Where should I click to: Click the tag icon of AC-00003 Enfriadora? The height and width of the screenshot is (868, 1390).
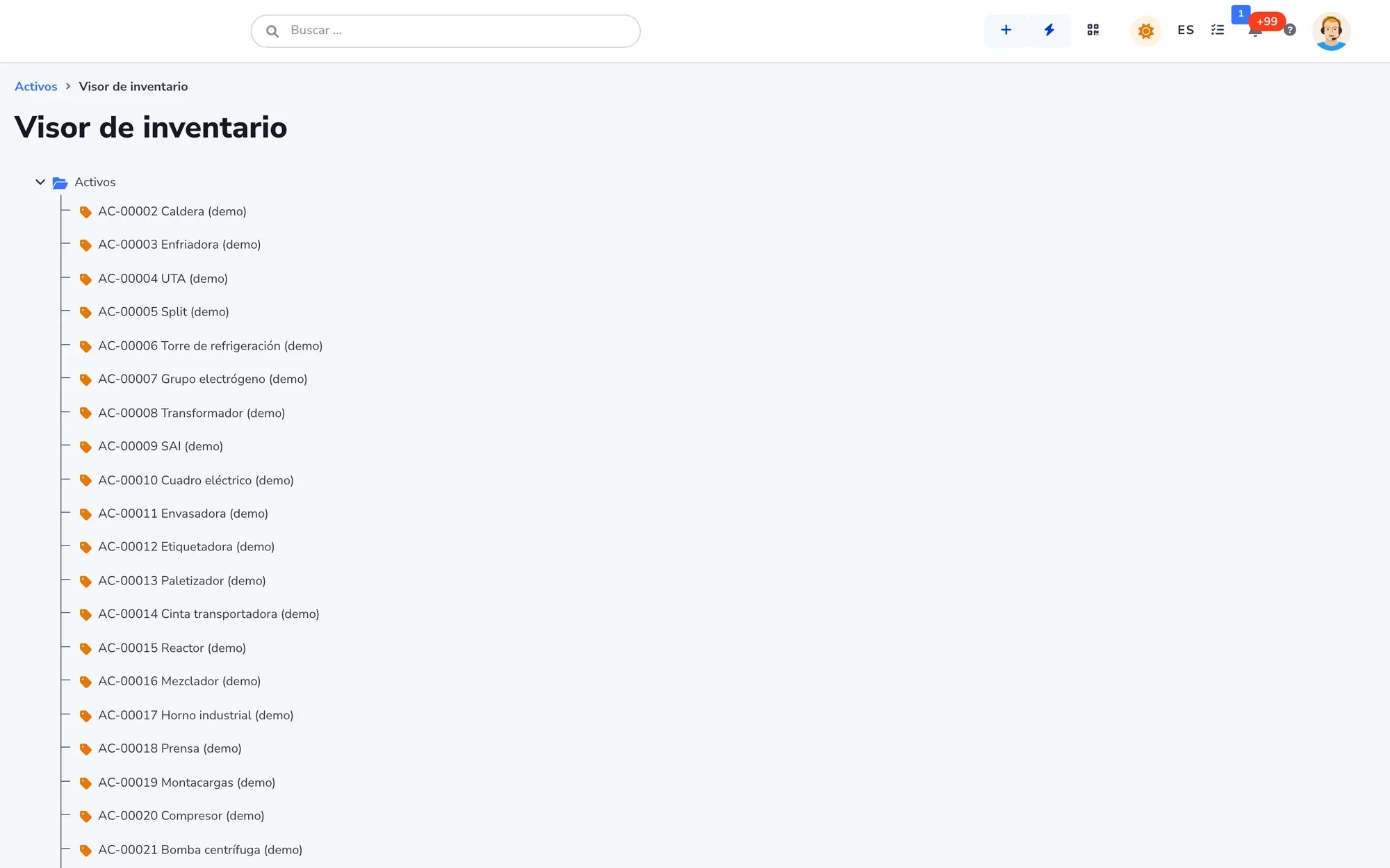[x=85, y=245]
